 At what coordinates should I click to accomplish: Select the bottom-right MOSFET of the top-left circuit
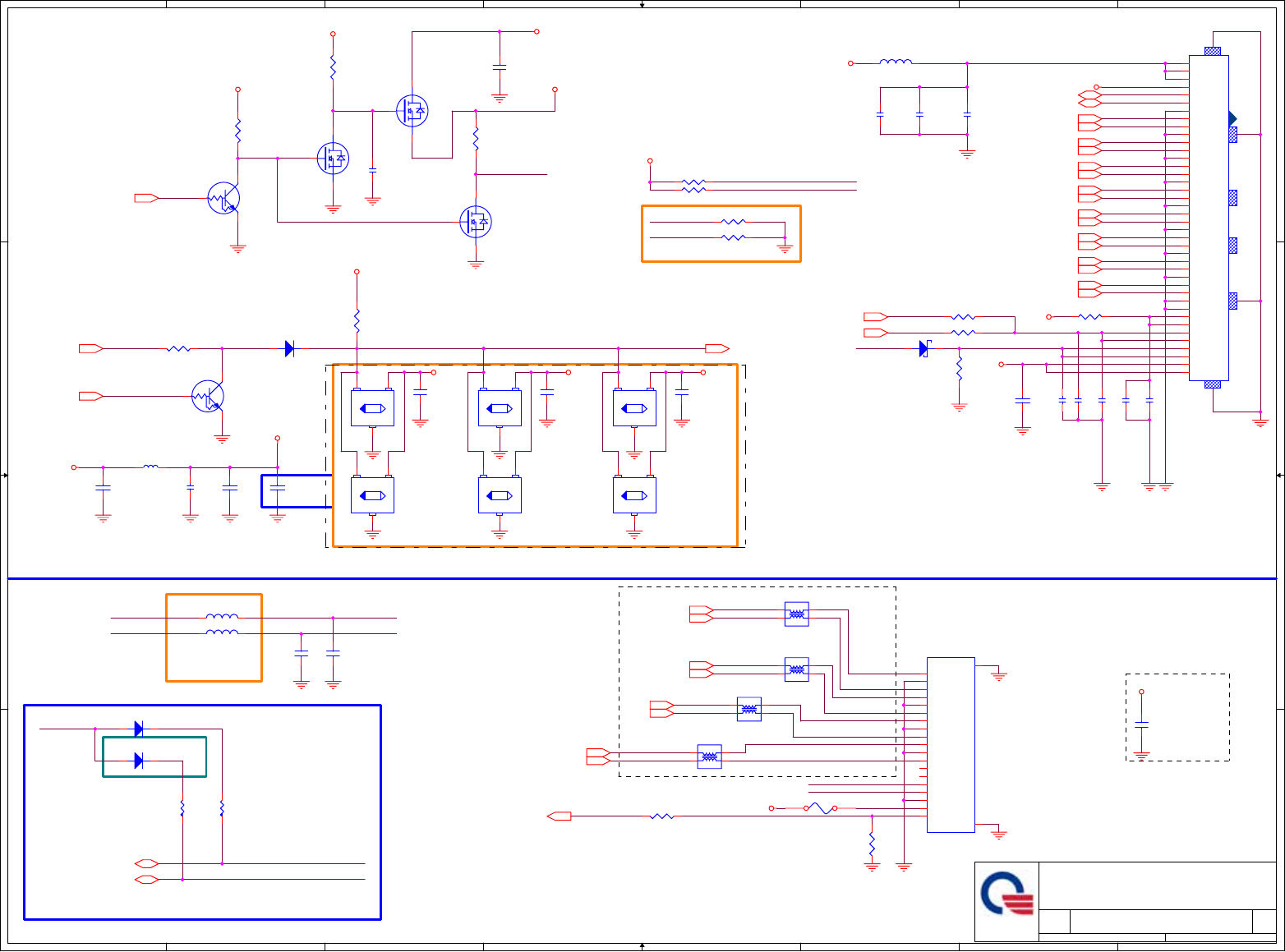[x=476, y=222]
